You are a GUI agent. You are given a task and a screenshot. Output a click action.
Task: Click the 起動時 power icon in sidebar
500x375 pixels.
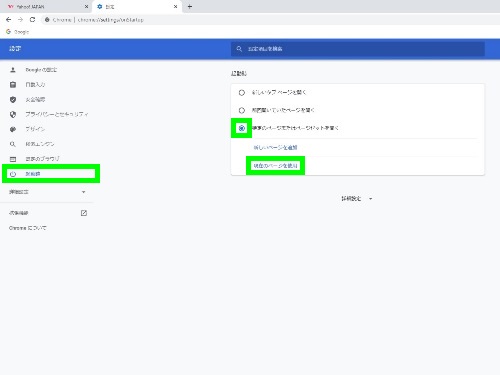[13, 174]
